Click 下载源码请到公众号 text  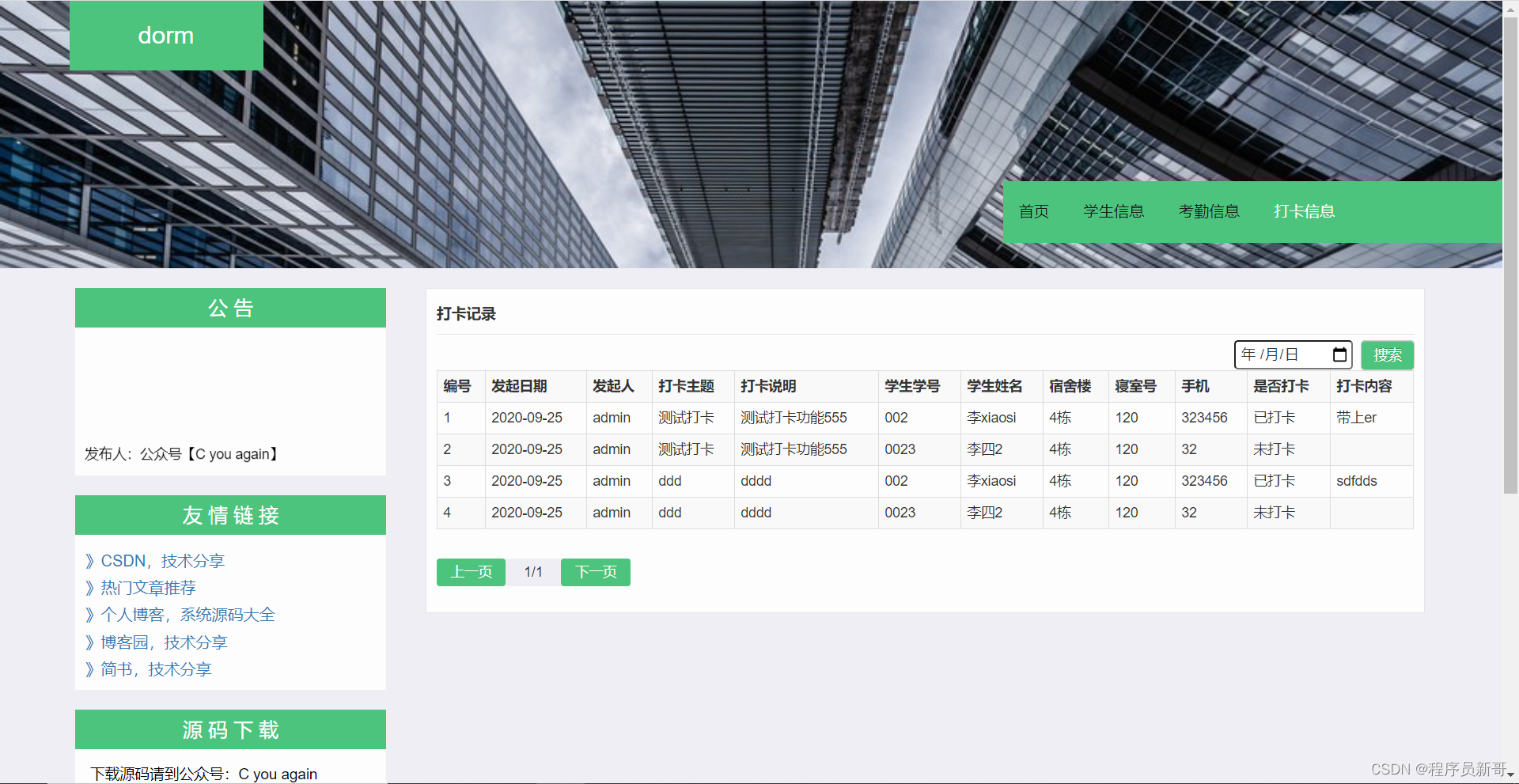pyautogui.click(x=203, y=774)
